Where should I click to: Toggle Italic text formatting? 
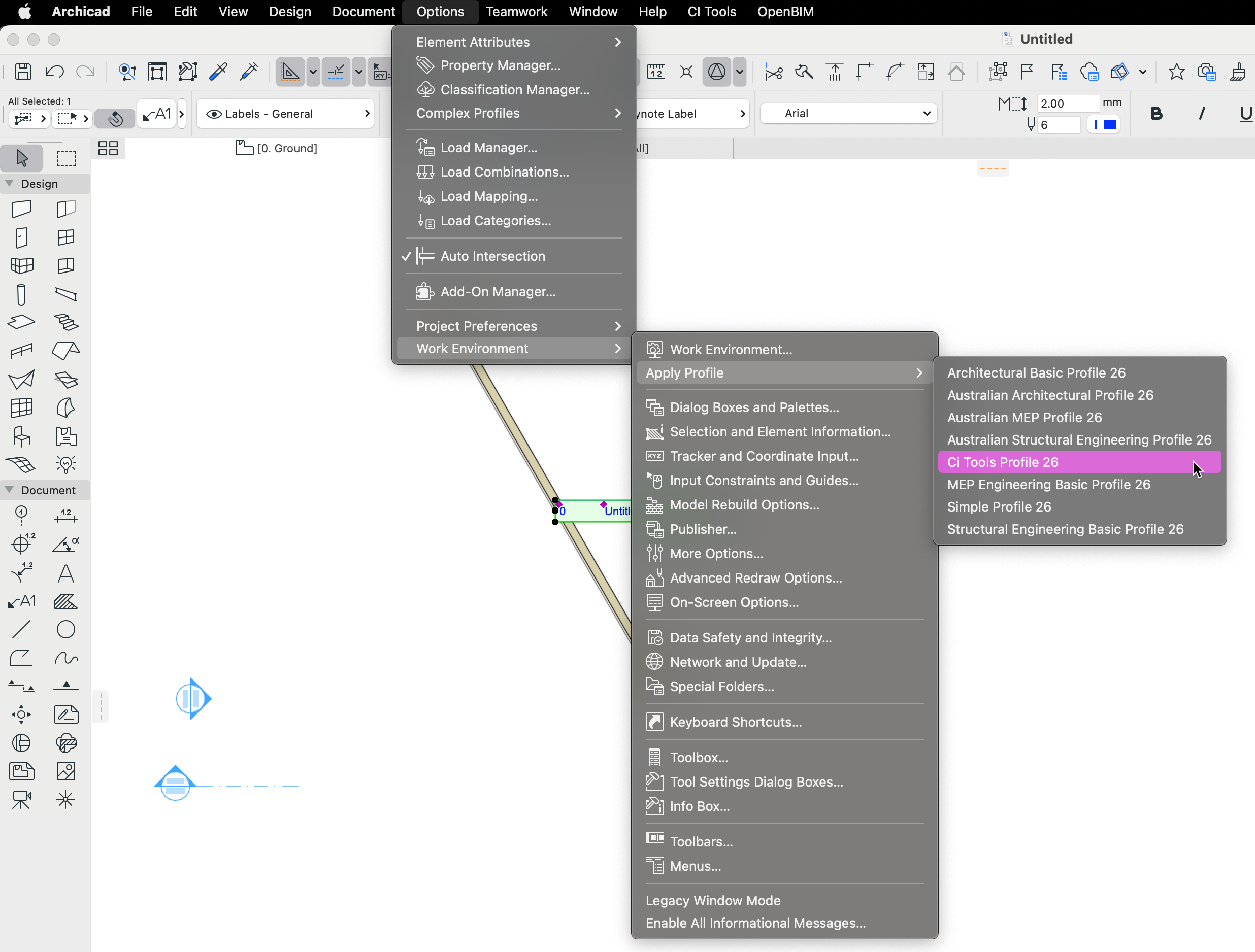pyautogui.click(x=1201, y=113)
